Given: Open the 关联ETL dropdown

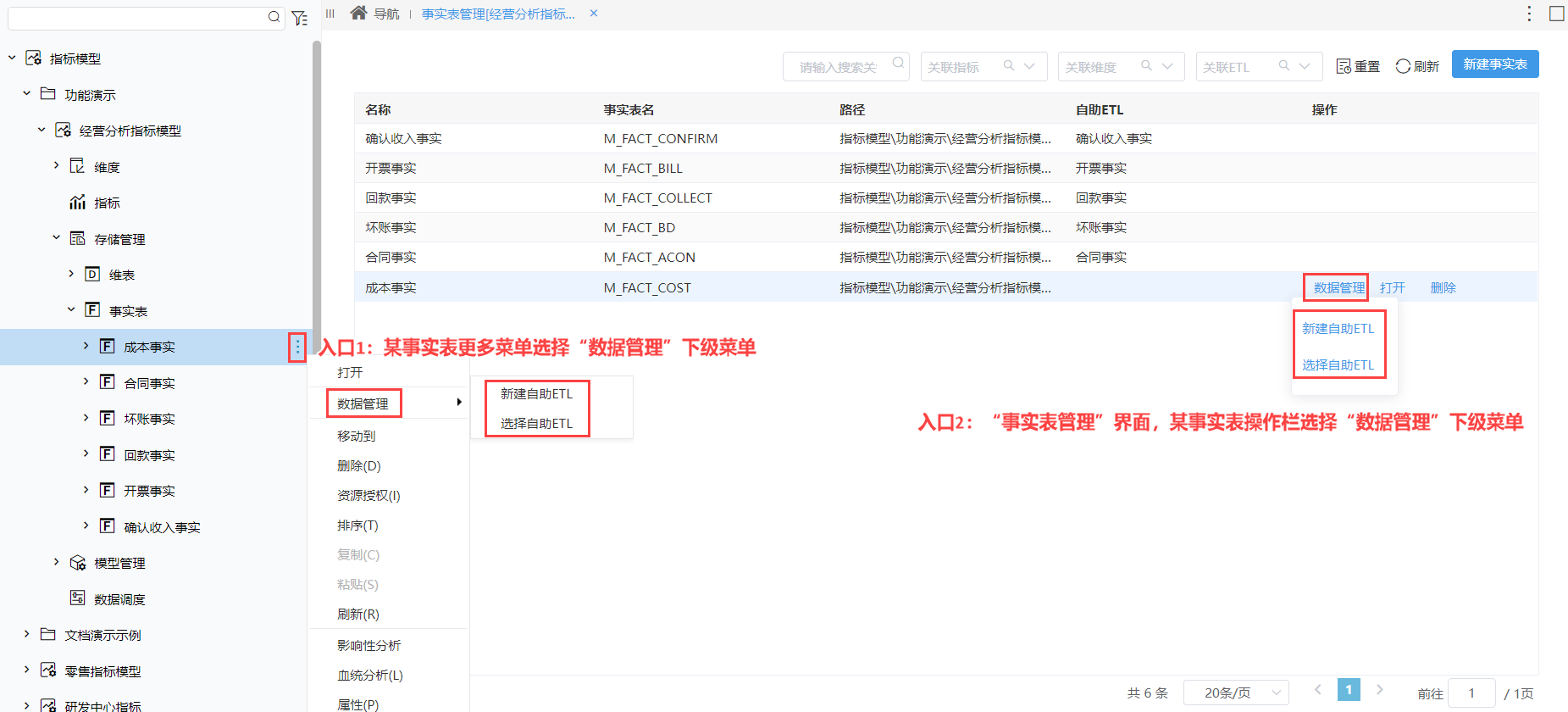Looking at the screenshot, I should coord(1259,66).
